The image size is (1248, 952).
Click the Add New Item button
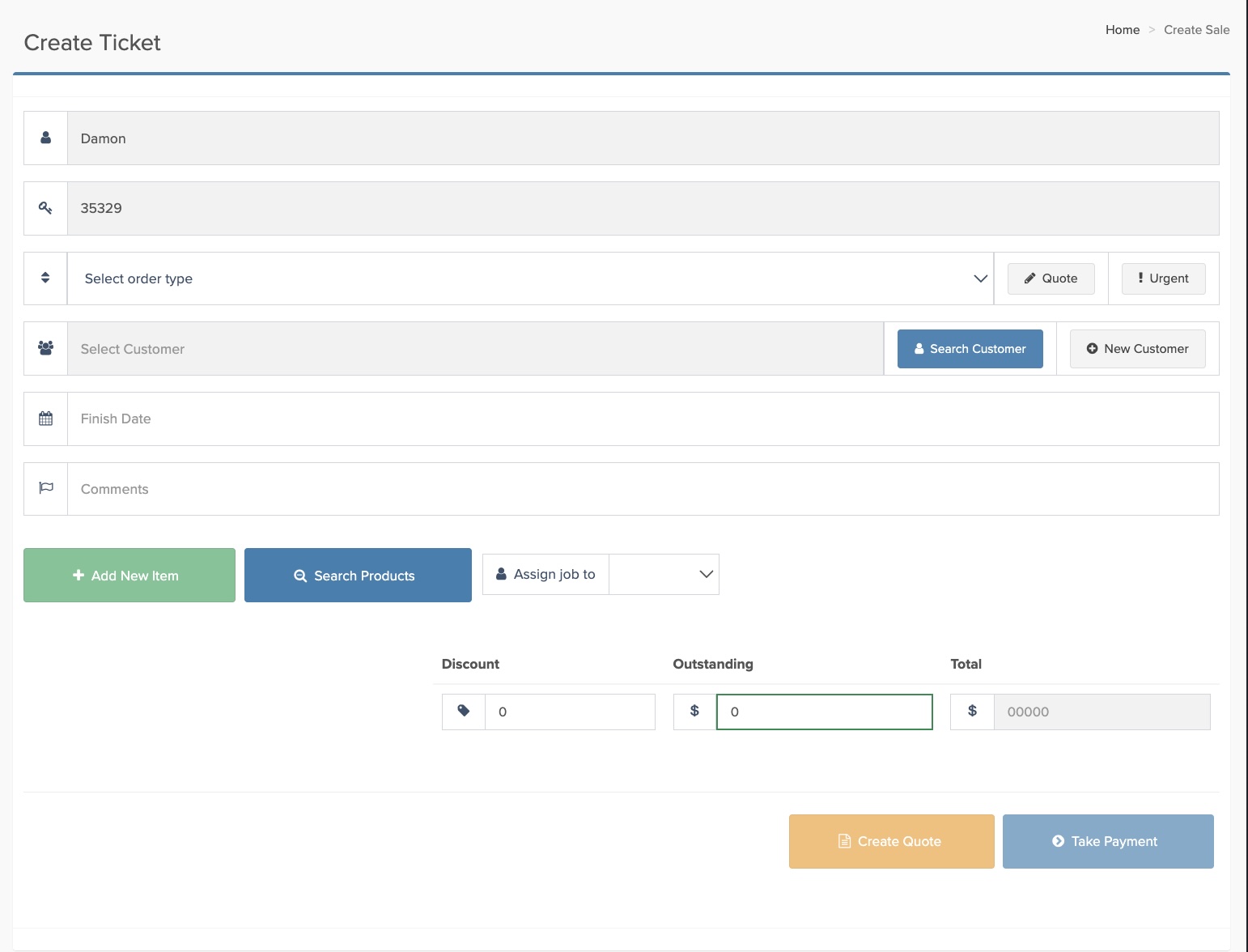pos(129,576)
